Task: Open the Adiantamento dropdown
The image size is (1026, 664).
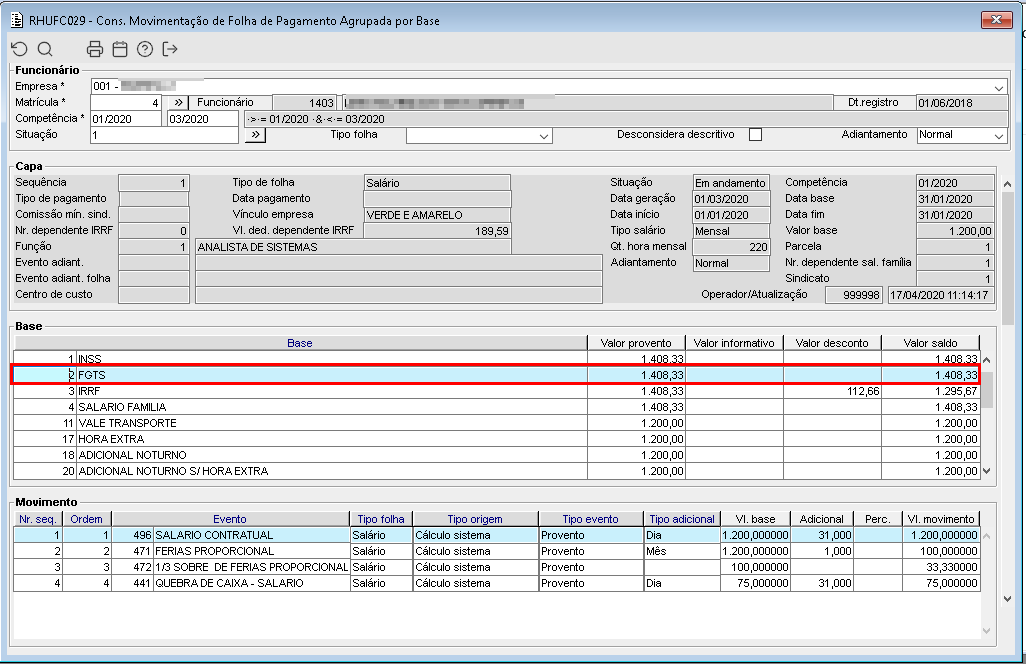Action: coord(997,136)
